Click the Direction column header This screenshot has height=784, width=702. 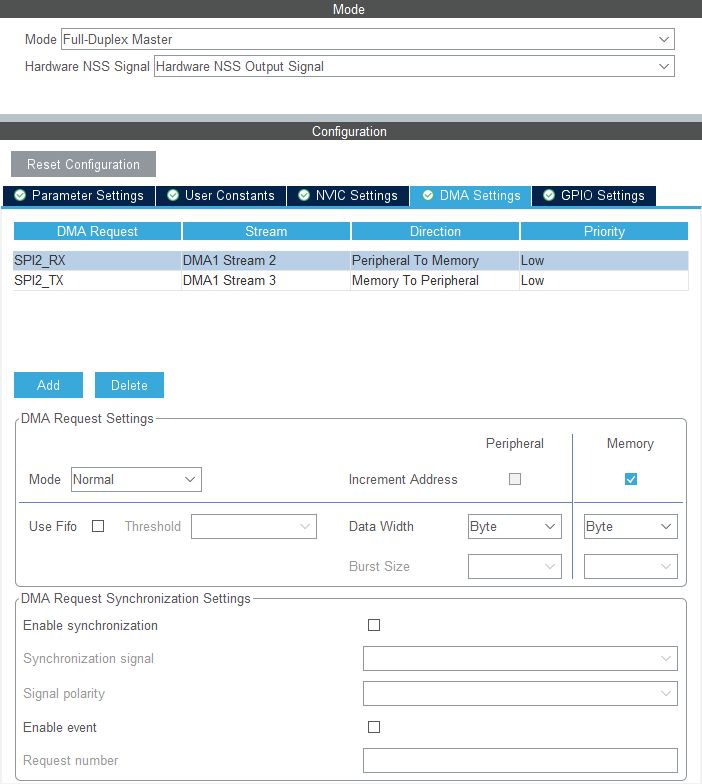[x=435, y=231]
